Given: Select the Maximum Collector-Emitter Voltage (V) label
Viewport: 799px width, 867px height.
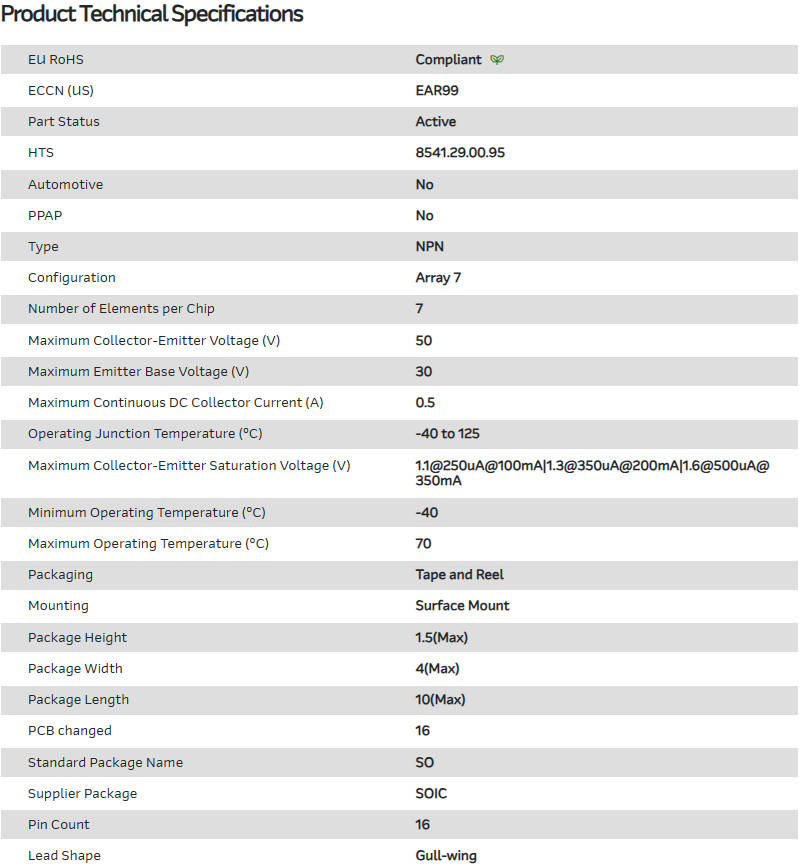Looking at the screenshot, I should click(x=154, y=341).
